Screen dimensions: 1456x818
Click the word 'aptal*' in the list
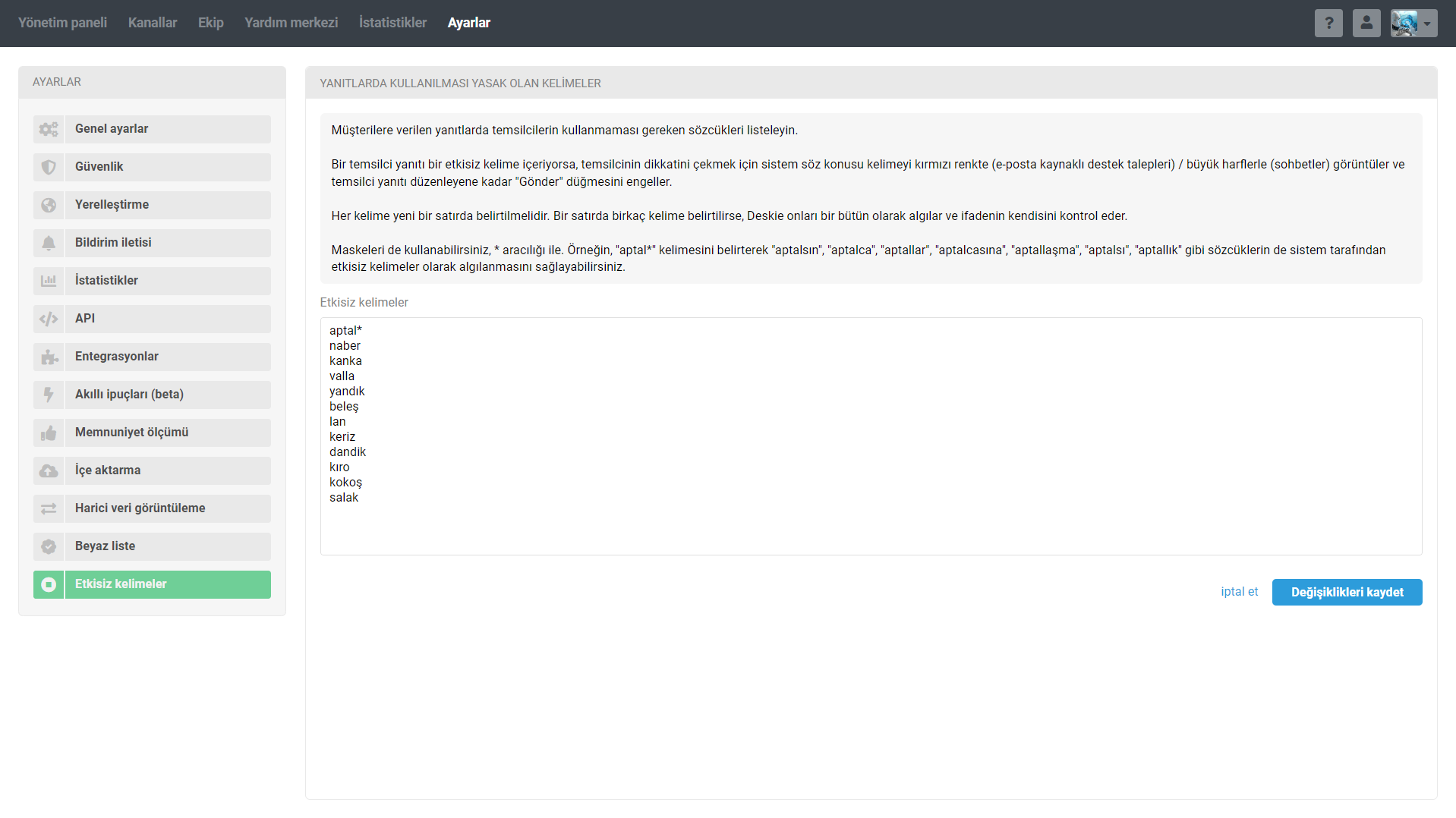[345, 331]
